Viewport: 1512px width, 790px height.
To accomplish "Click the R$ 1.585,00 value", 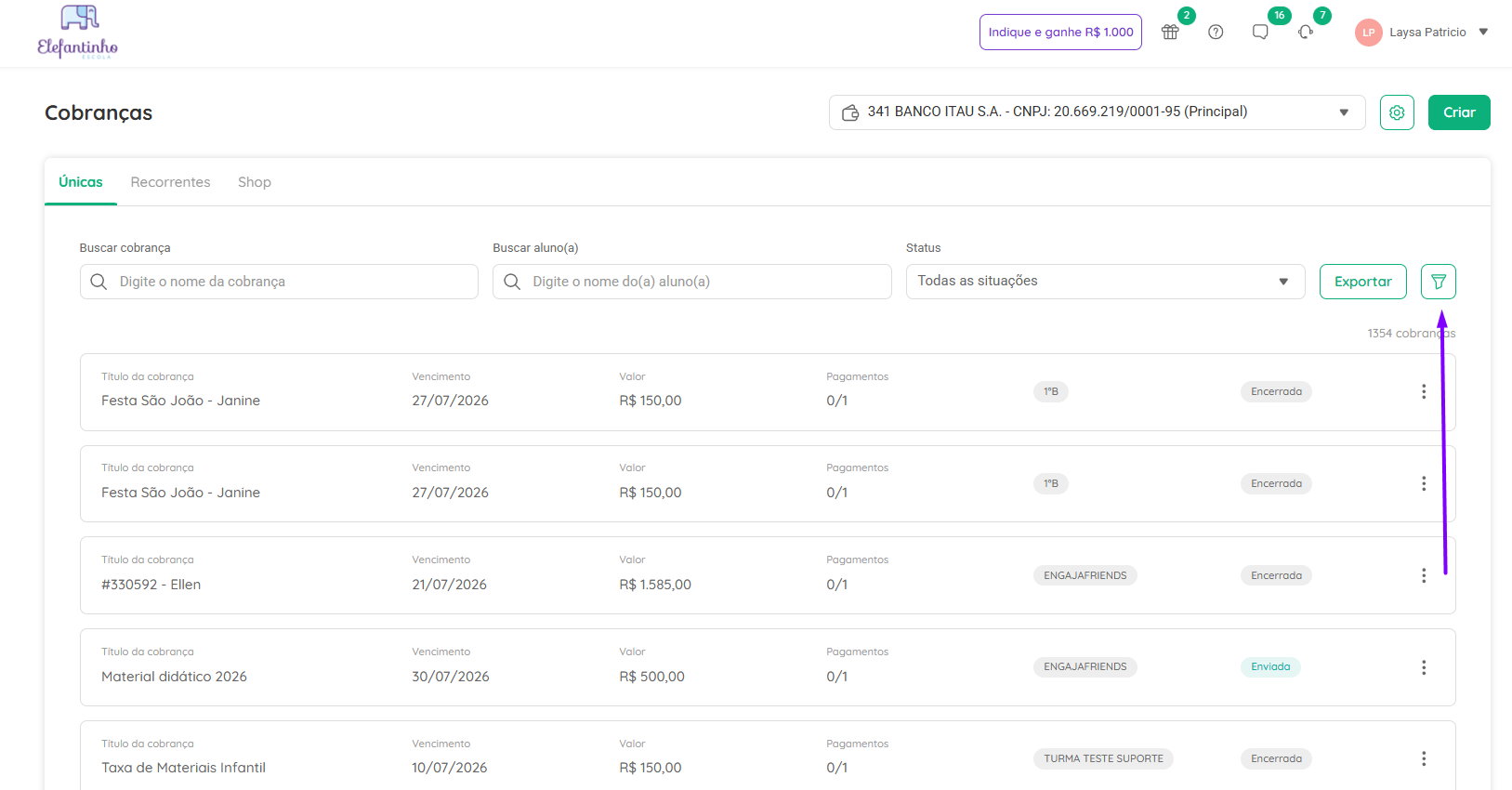I will click(x=655, y=585).
